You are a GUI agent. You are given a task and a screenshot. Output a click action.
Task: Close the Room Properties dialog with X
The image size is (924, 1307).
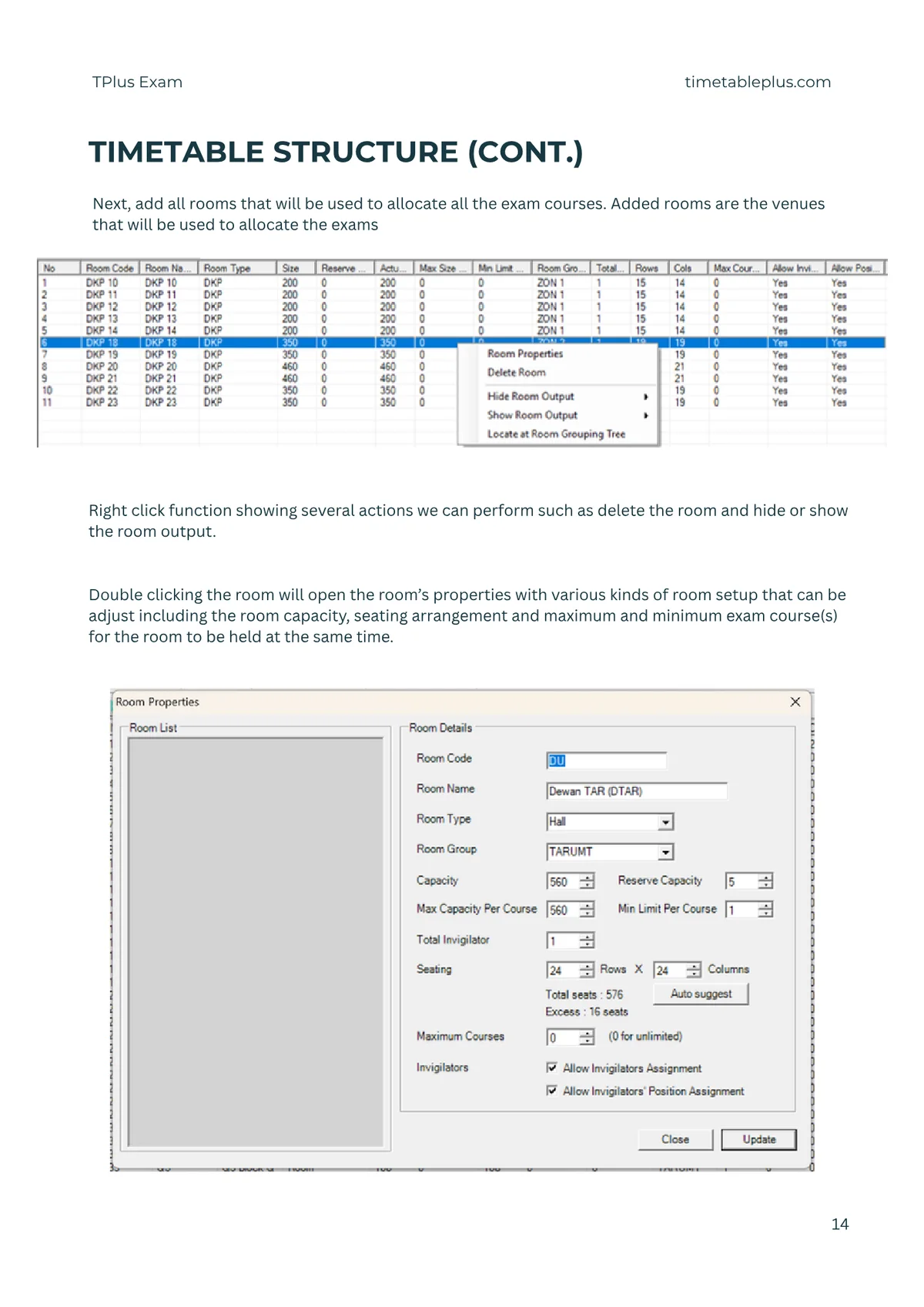click(x=795, y=702)
